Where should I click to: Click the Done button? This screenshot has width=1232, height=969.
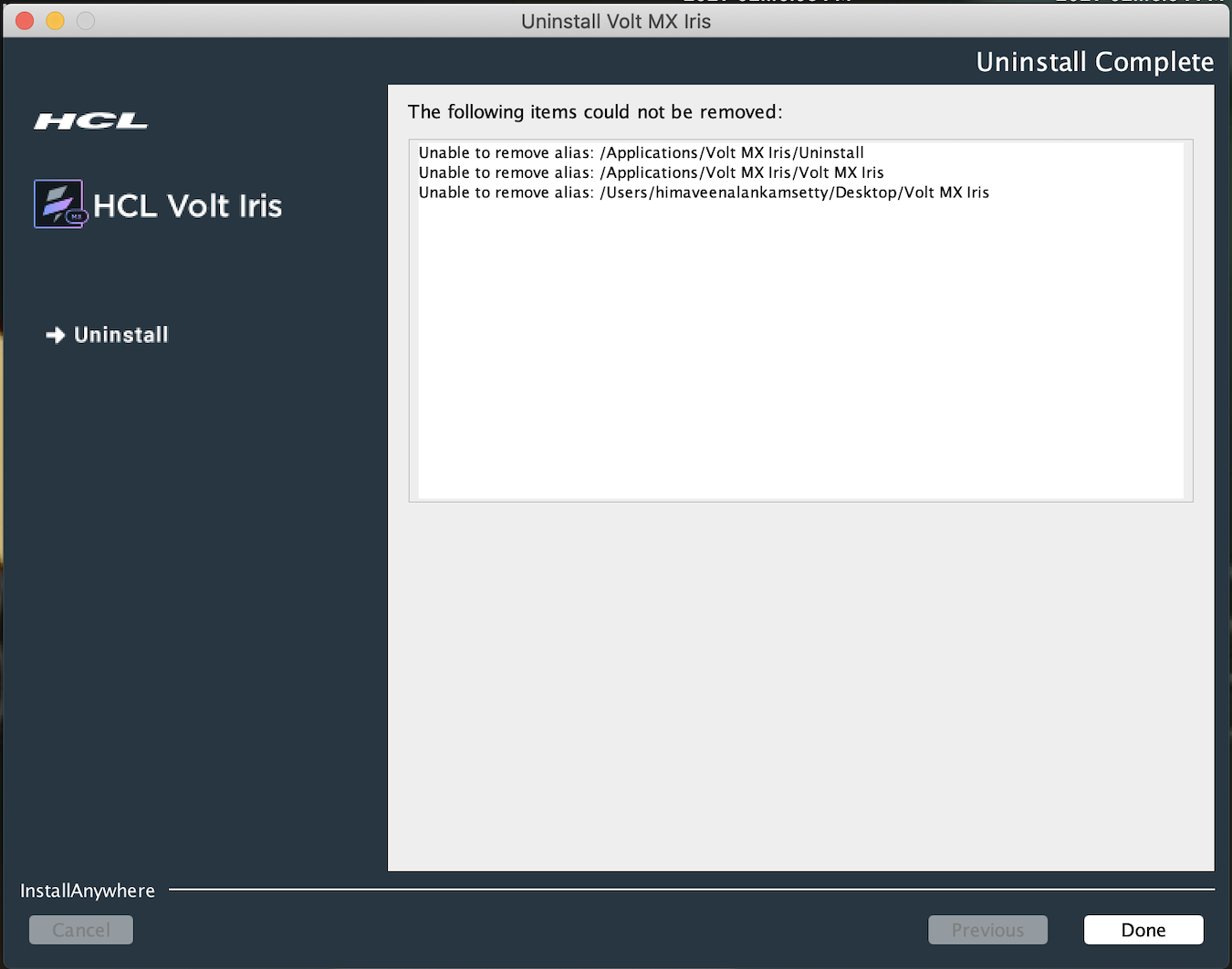point(1143,930)
